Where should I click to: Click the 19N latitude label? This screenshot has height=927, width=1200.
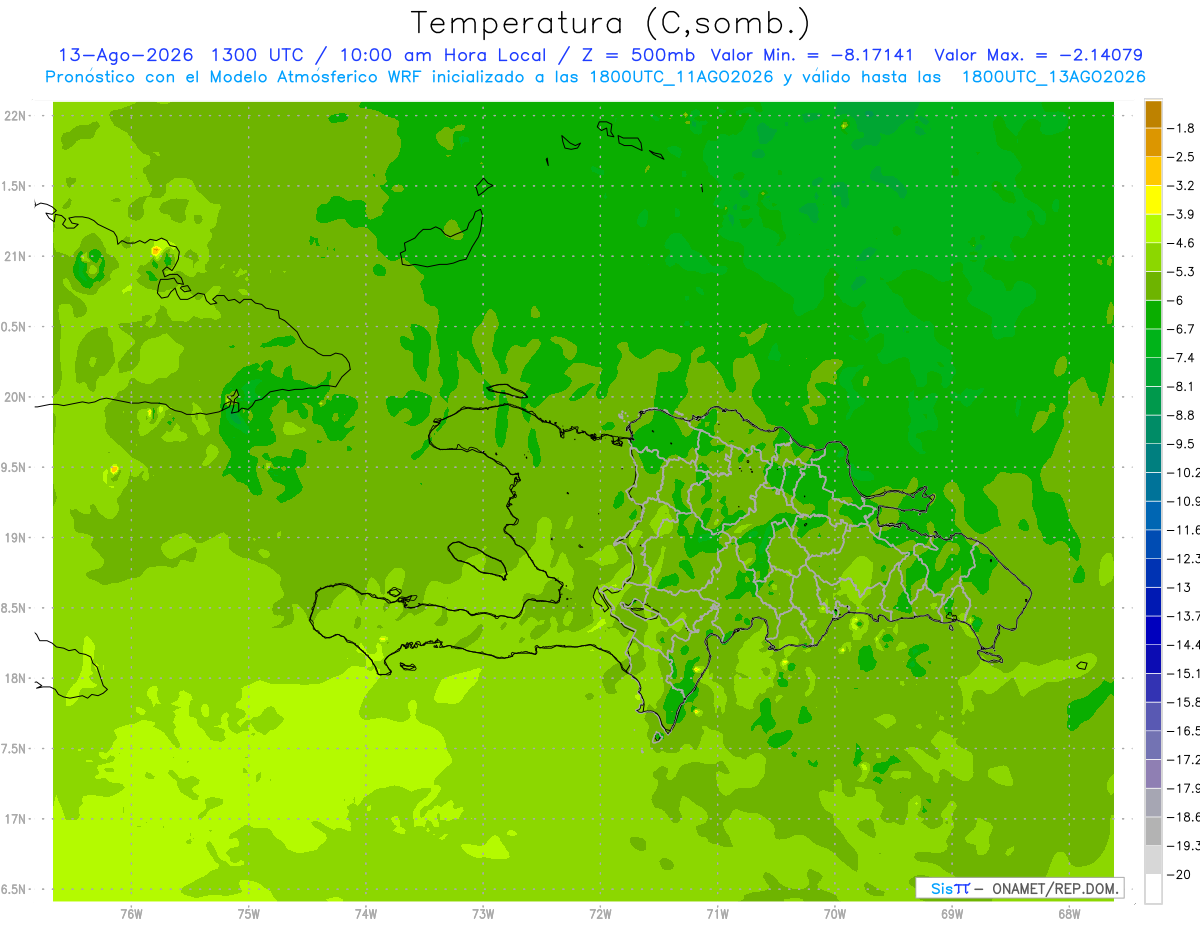click(15, 538)
